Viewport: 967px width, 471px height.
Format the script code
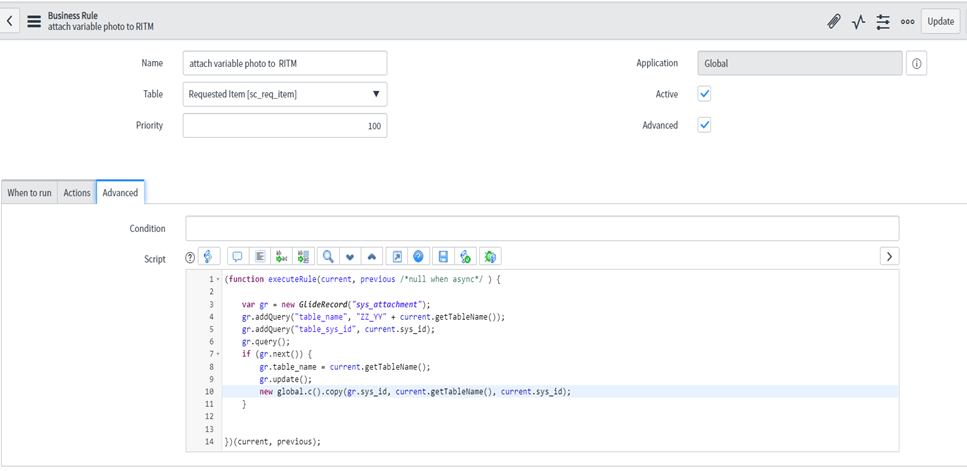point(260,256)
